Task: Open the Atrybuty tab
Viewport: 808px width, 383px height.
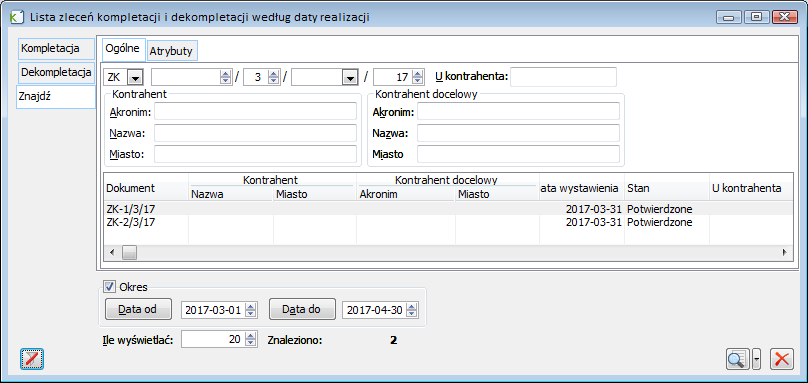Action: click(x=172, y=51)
